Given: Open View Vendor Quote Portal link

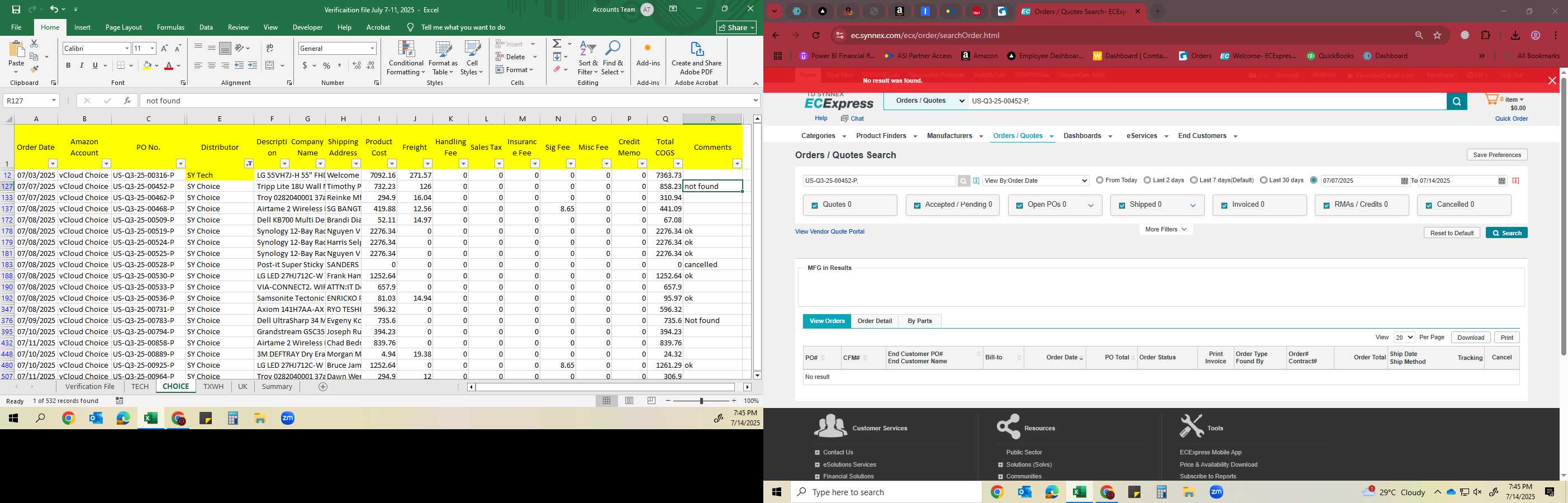Looking at the screenshot, I should coord(829,231).
